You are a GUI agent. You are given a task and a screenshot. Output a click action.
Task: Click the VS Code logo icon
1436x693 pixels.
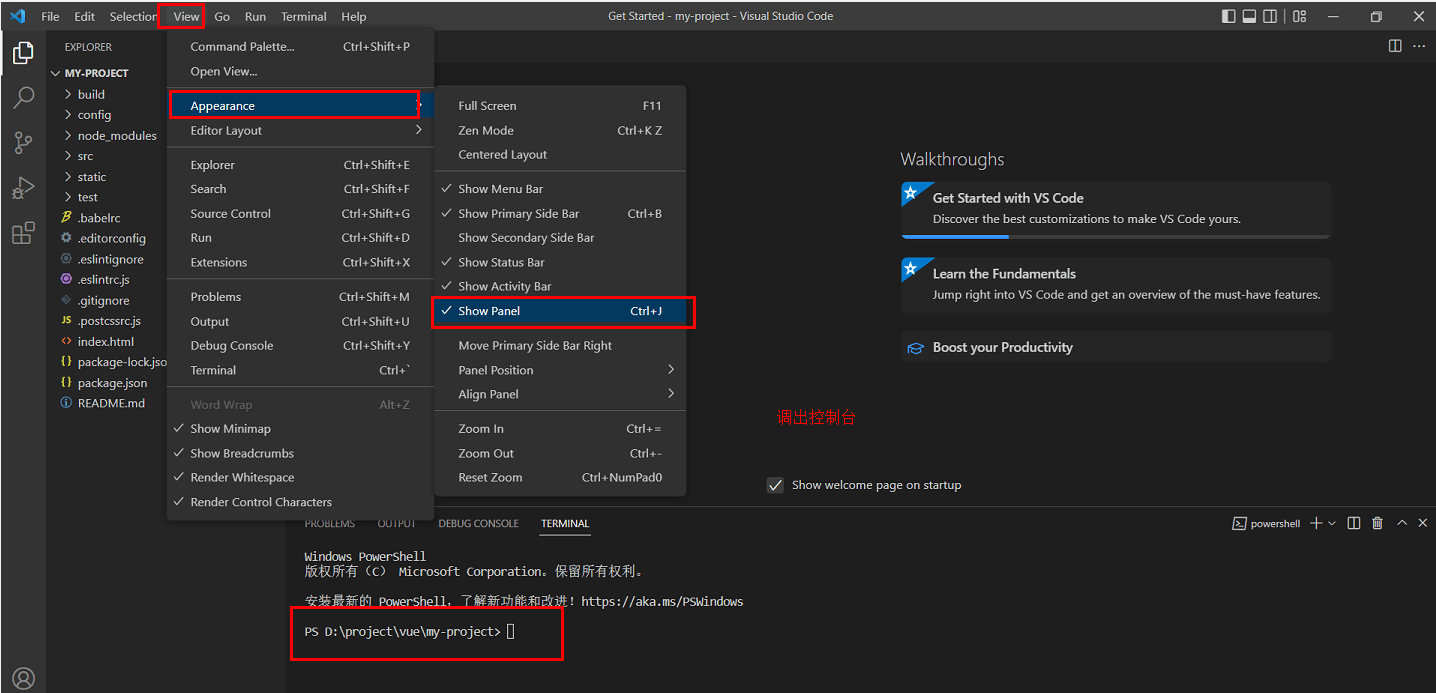(17, 16)
